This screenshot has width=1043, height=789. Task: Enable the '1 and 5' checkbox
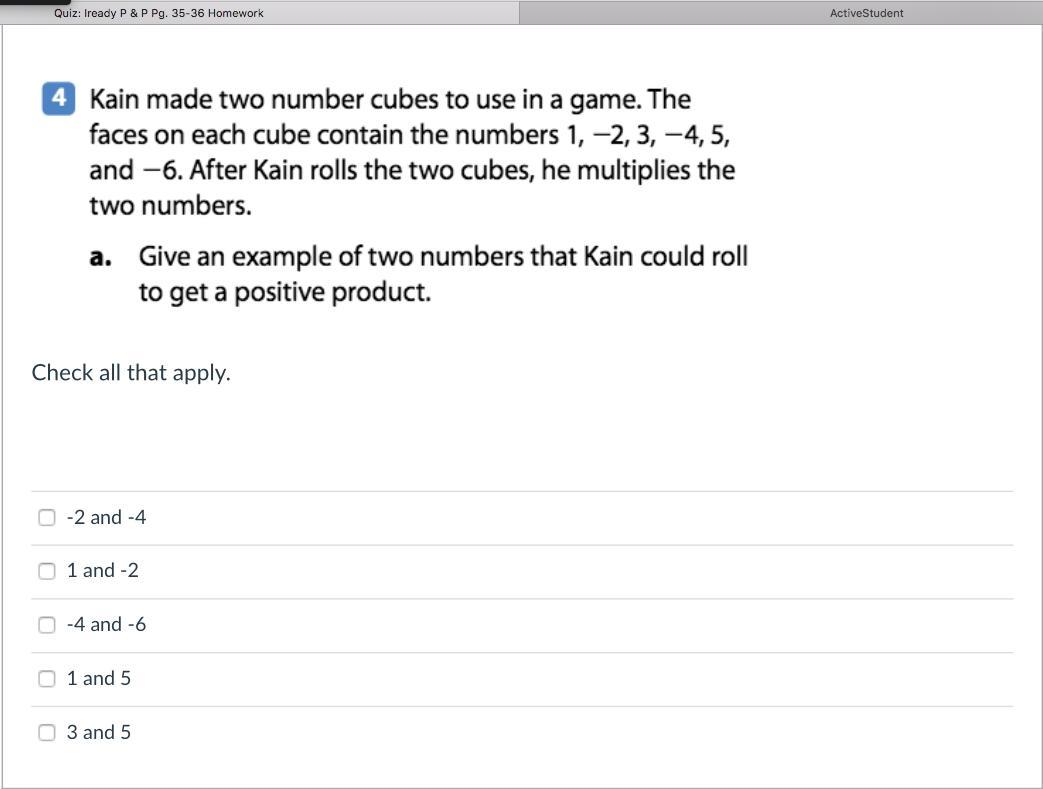(47, 679)
